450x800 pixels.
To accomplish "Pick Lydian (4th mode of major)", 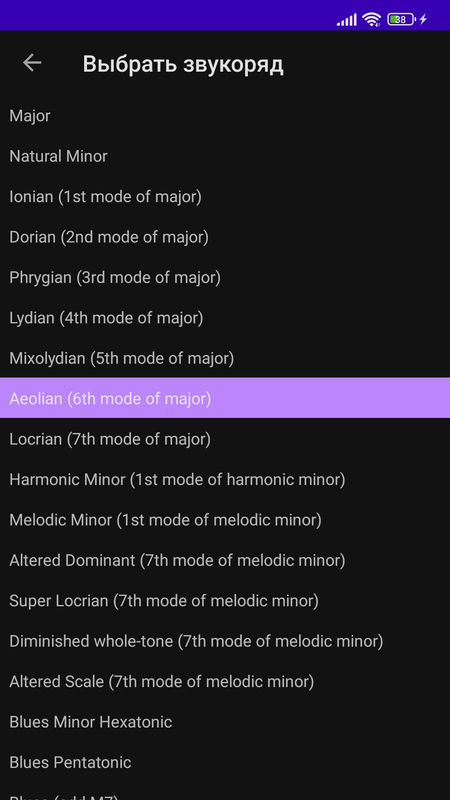I will (x=225, y=318).
